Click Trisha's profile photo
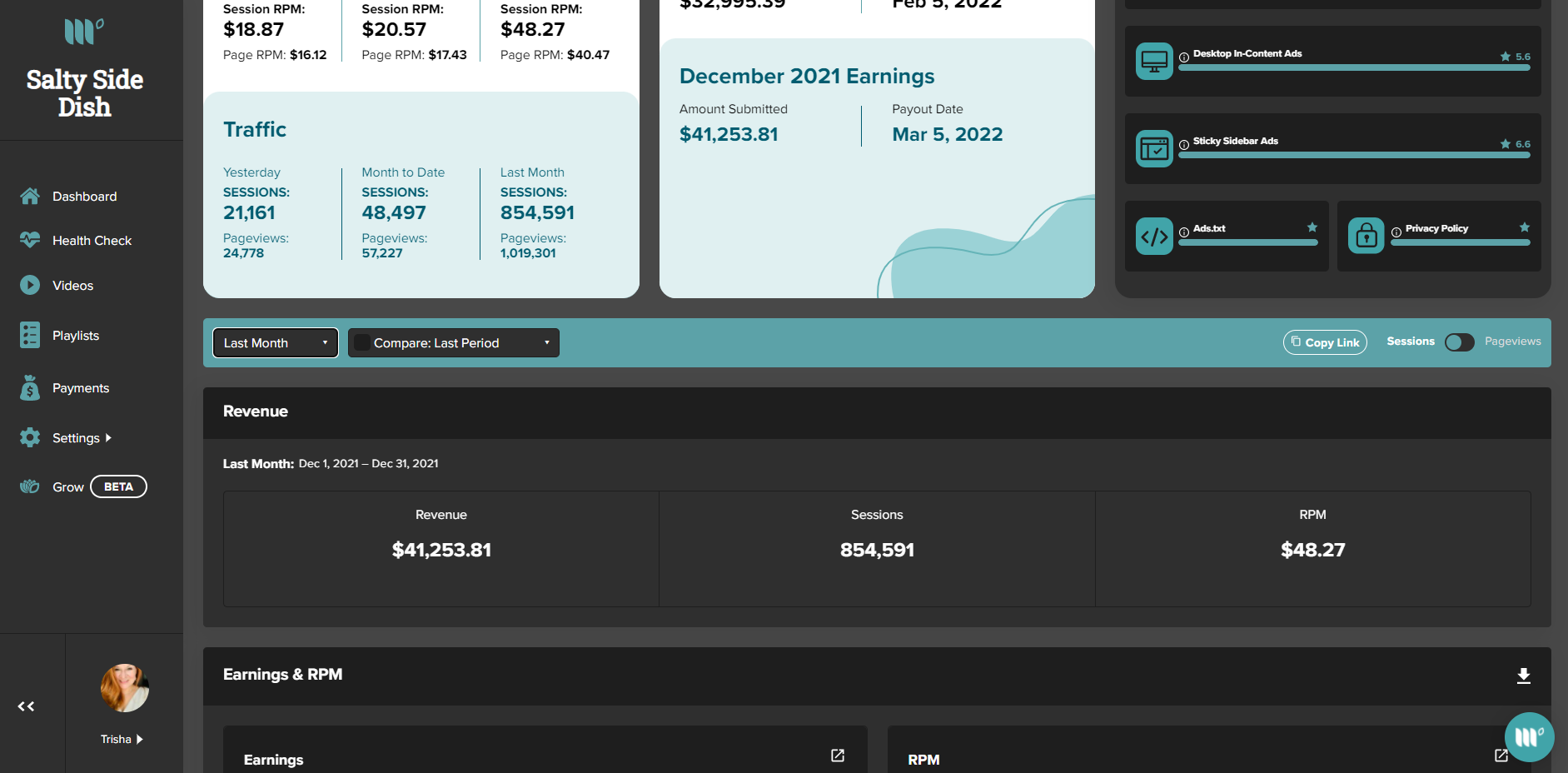The height and width of the screenshot is (773, 1568). 125,688
